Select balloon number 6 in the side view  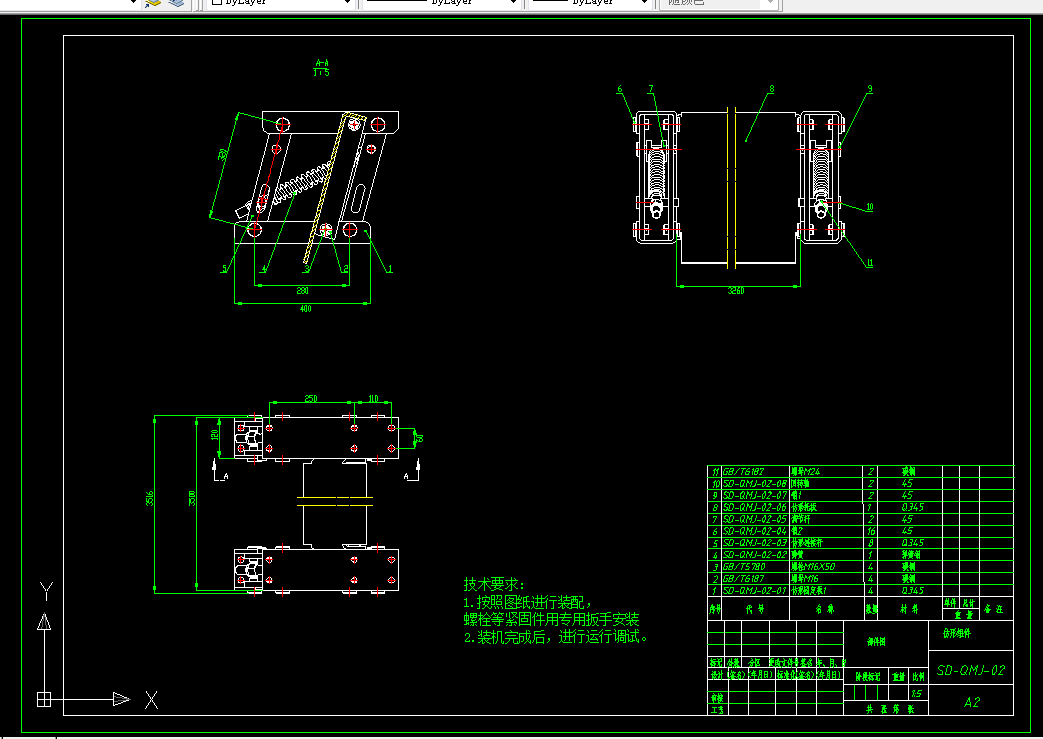click(619, 88)
